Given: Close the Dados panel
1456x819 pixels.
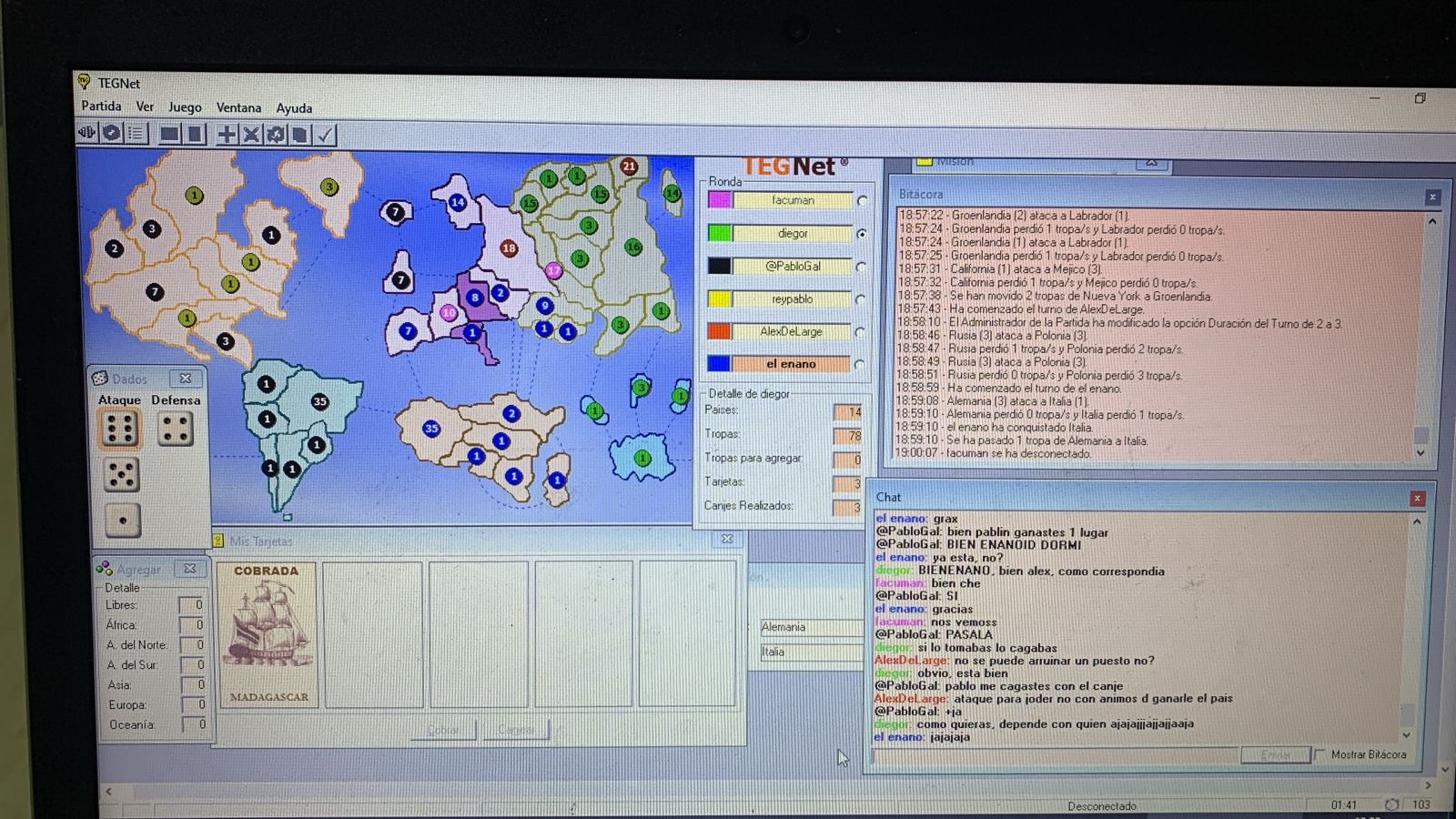Looking at the screenshot, I should coord(186,379).
